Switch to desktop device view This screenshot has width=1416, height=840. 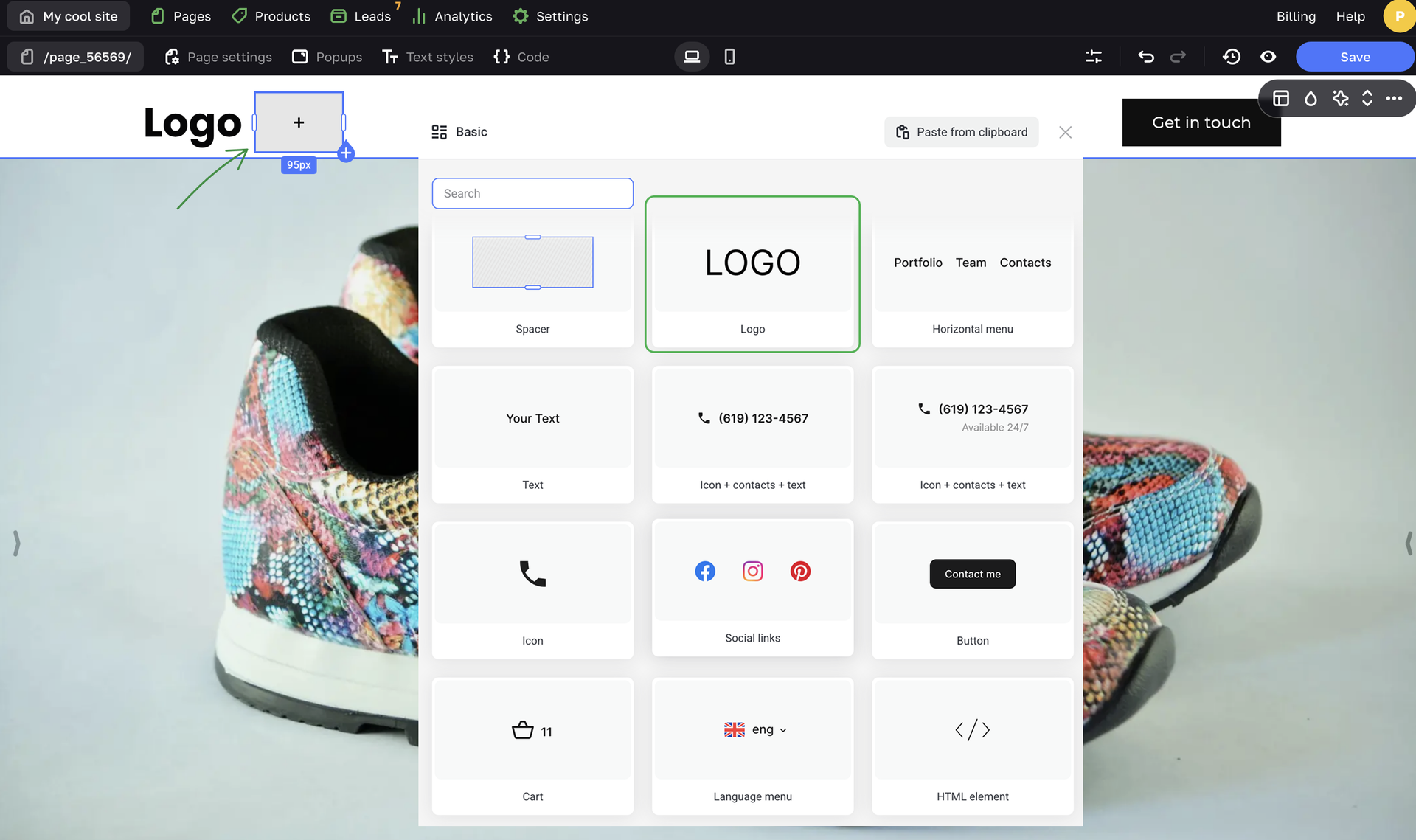click(x=692, y=57)
